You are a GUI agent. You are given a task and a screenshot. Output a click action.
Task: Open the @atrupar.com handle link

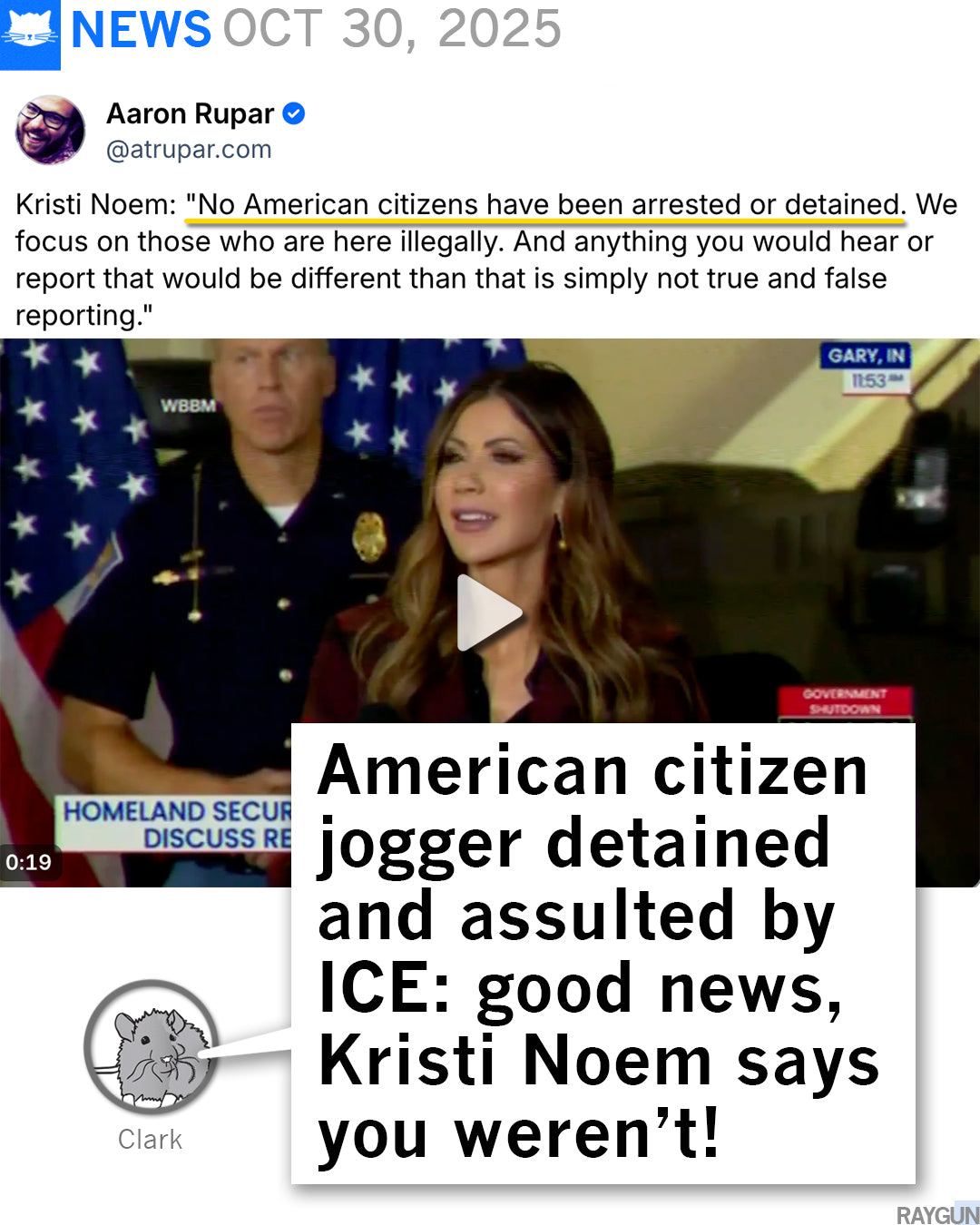click(x=189, y=149)
